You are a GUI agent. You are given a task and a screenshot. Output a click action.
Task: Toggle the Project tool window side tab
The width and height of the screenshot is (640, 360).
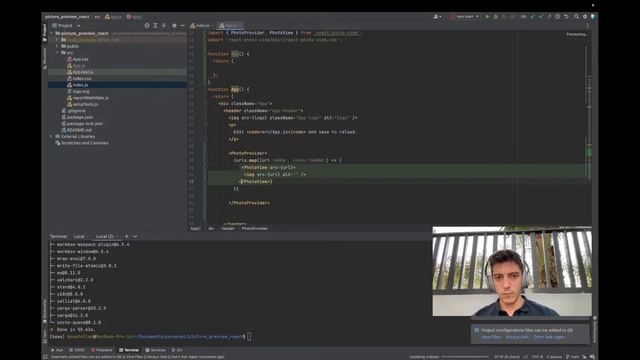(x=44, y=32)
